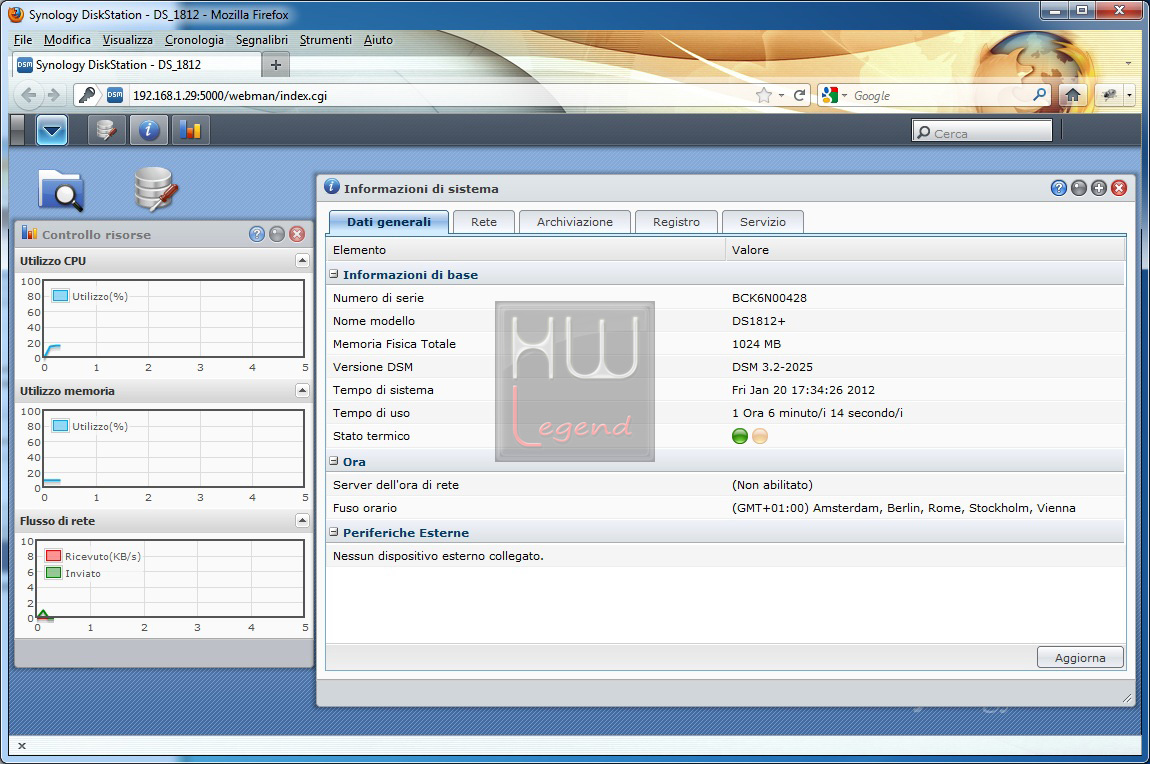Open System Information from the taskbar icon
1150x764 pixels.
point(149,131)
